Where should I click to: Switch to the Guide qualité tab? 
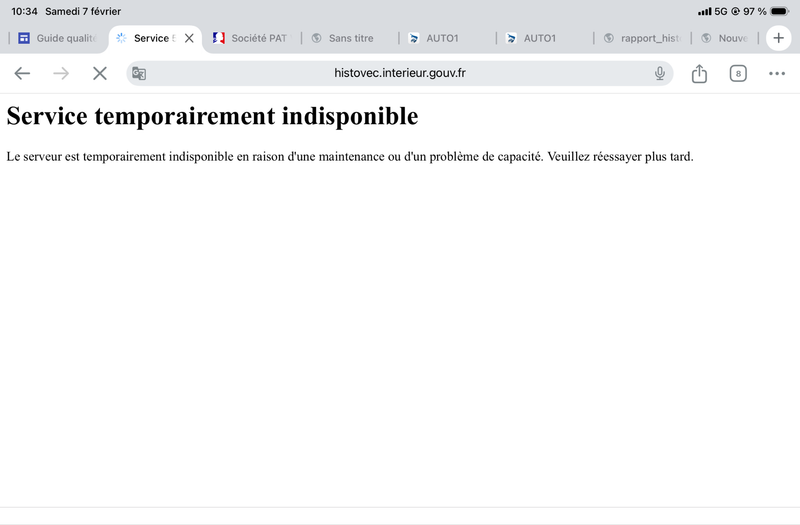(x=60, y=38)
